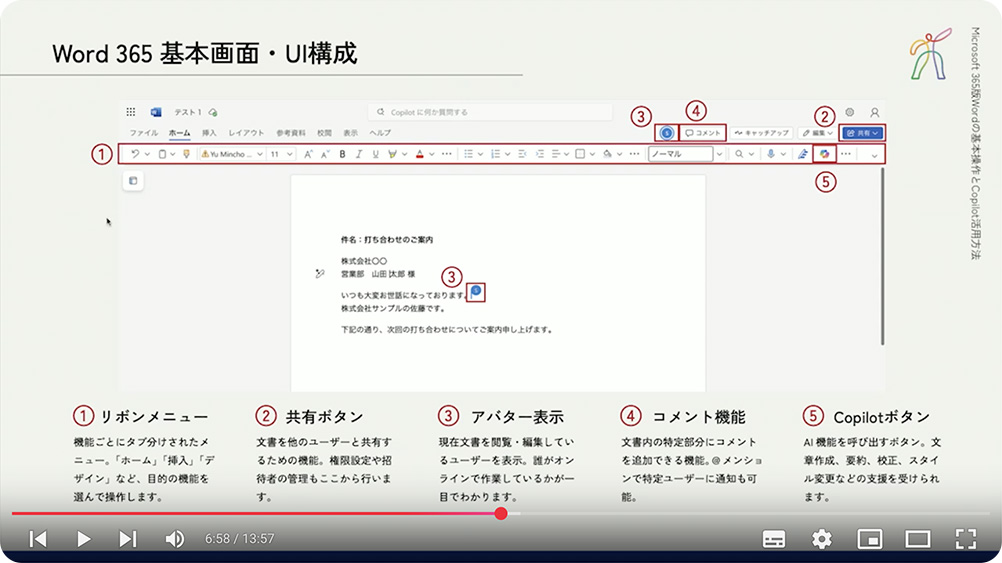1002x563 pixels.
Task: Click the shading paint bucket icon
Action: pos(607,154)
